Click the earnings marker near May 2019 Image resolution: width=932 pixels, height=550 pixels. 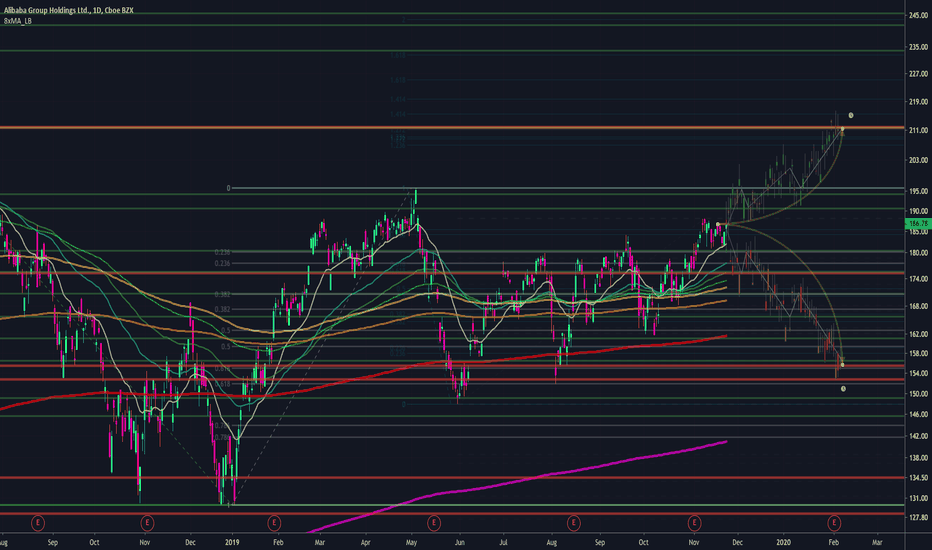434,523
